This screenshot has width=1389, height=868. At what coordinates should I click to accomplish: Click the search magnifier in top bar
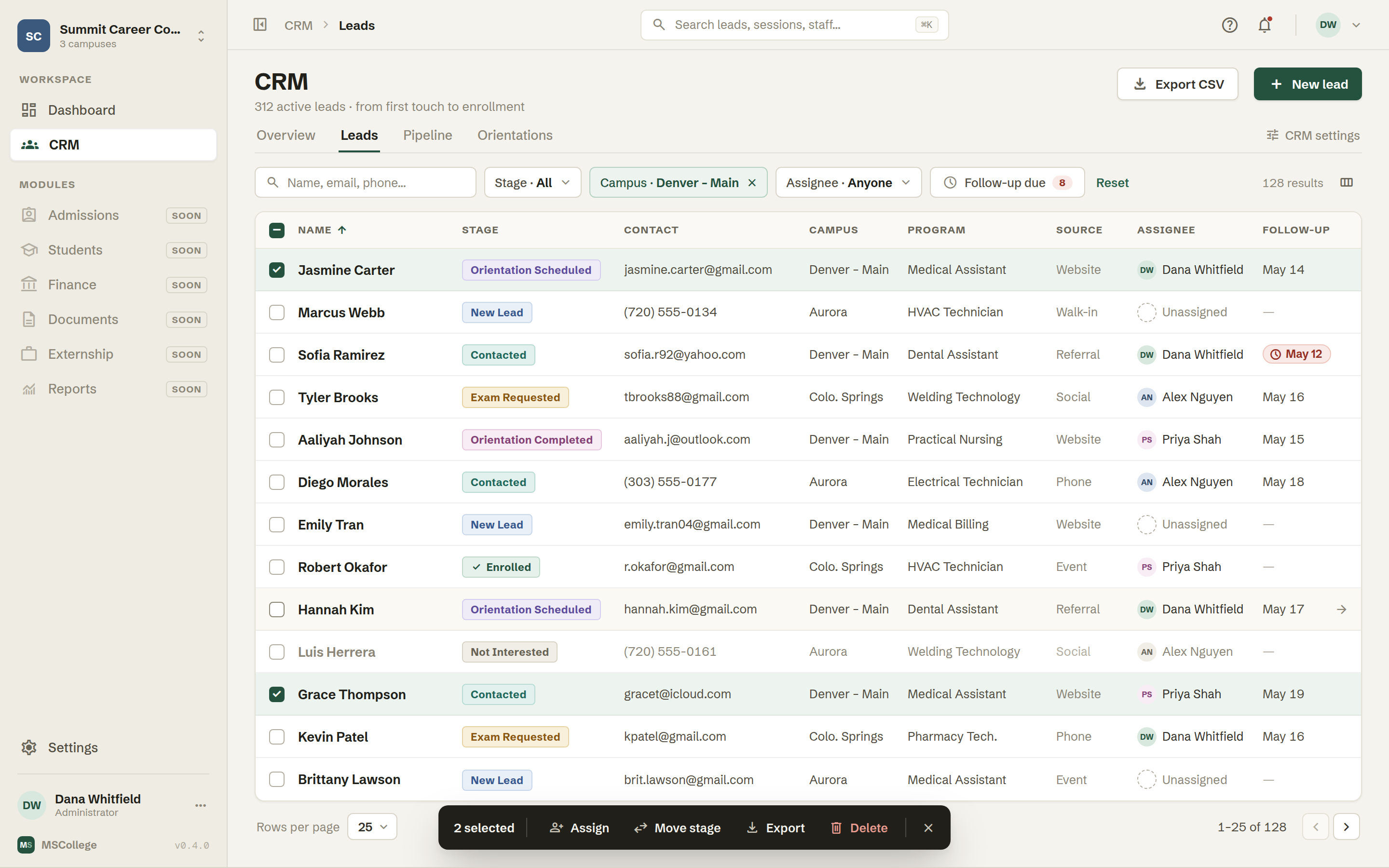[x=659, y=25]
